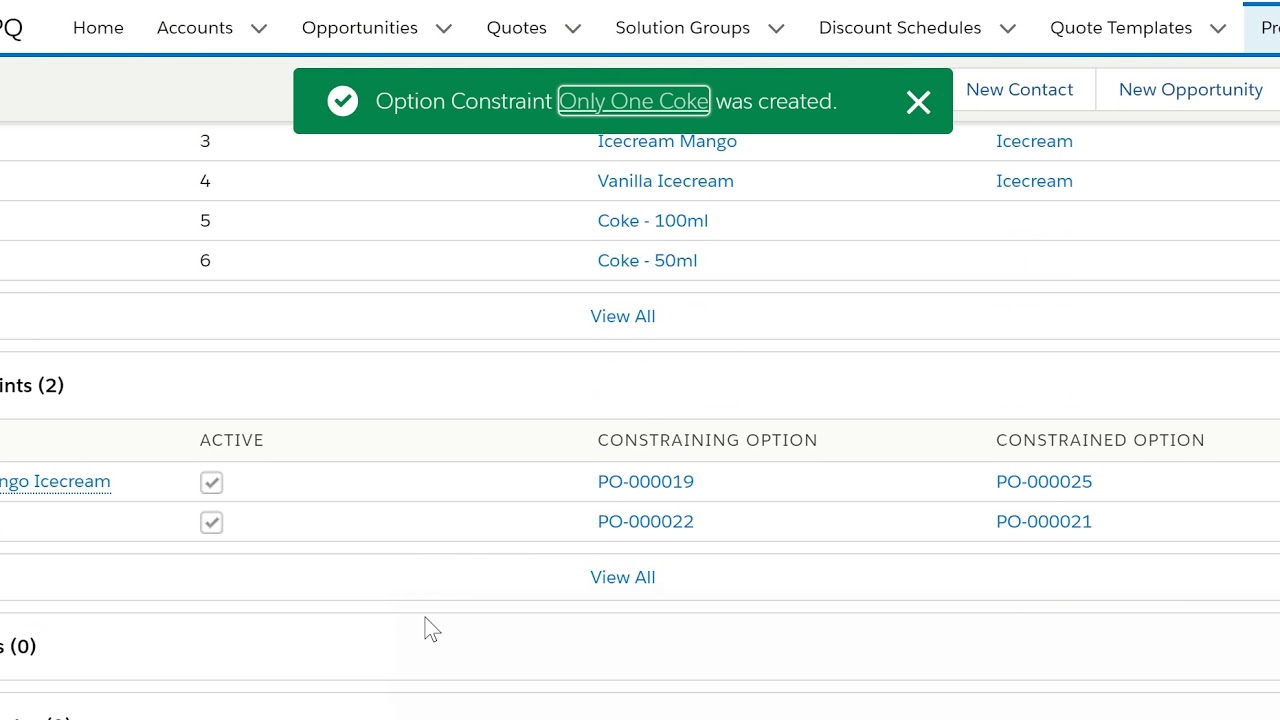Open Icecream feature link in Vanilla Icecream row
The image size is (1280, 720).
click(1034, 181)
